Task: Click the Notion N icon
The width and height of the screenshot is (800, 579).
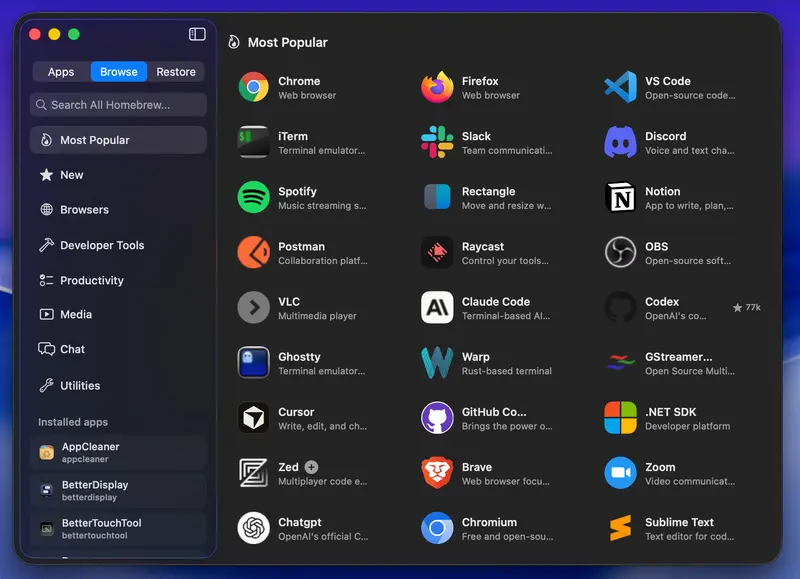Action: (x=620, y=197)
